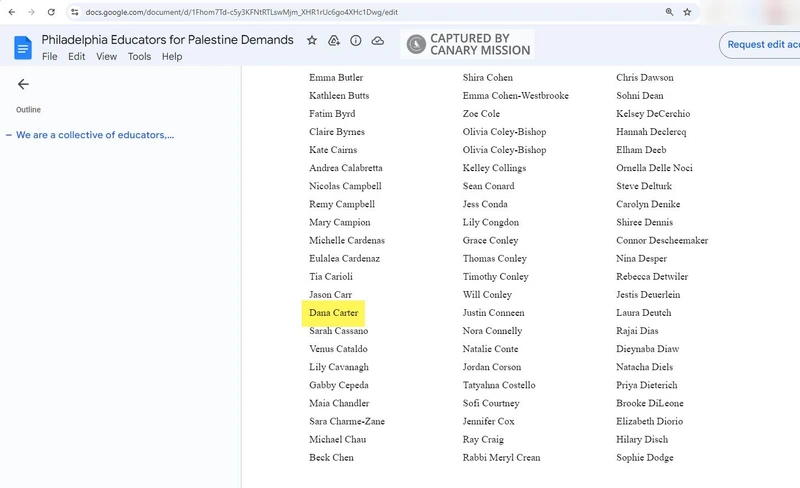Open the Edit menu

click(x=77, y=57)
